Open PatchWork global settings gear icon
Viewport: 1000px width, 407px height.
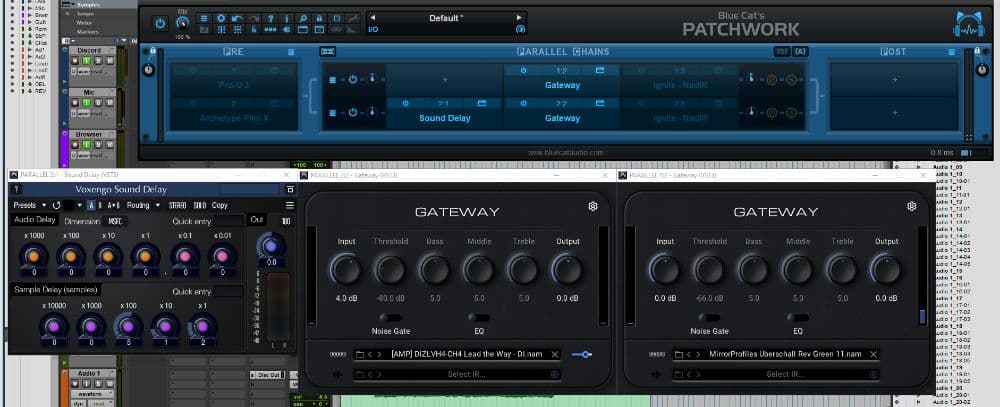pos(221,18)
